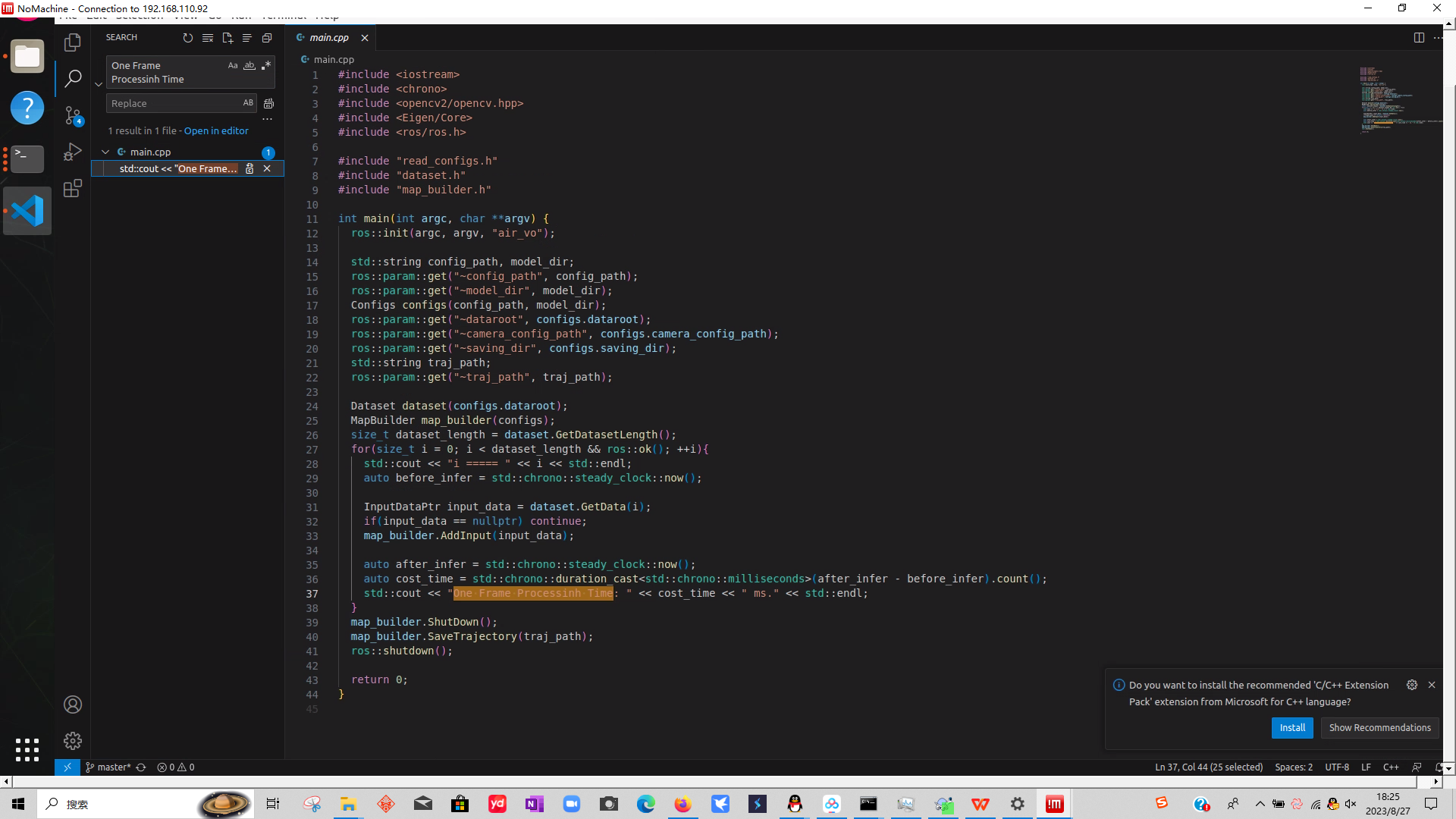The width and height of the screenshot is (1456, 819).
Task: Toggle search details ellipsis
Action: [x=267, y=119]
